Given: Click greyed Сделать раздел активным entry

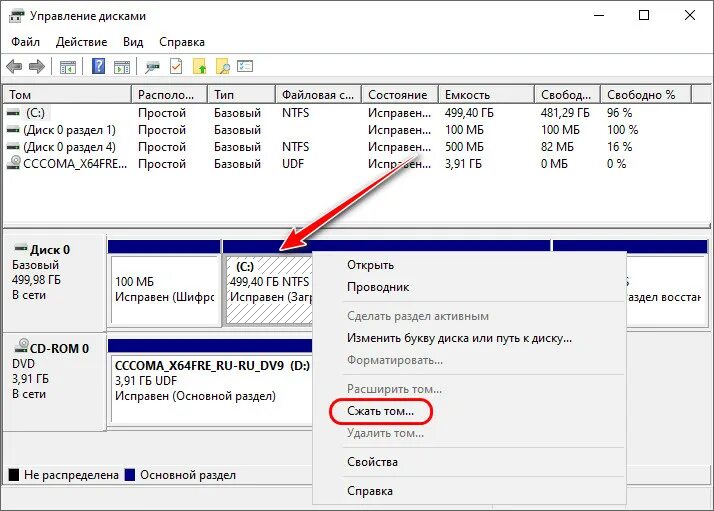Looking at the screenshot, I should tap(469, 316).
